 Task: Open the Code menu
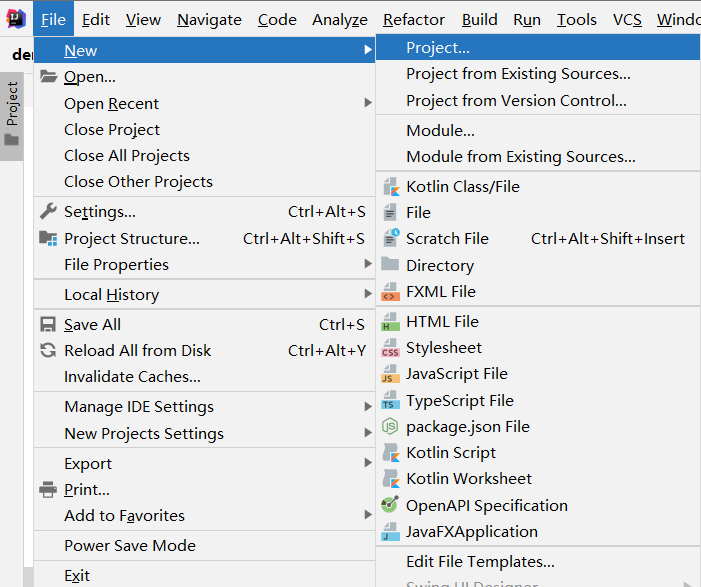coord(277,19)
